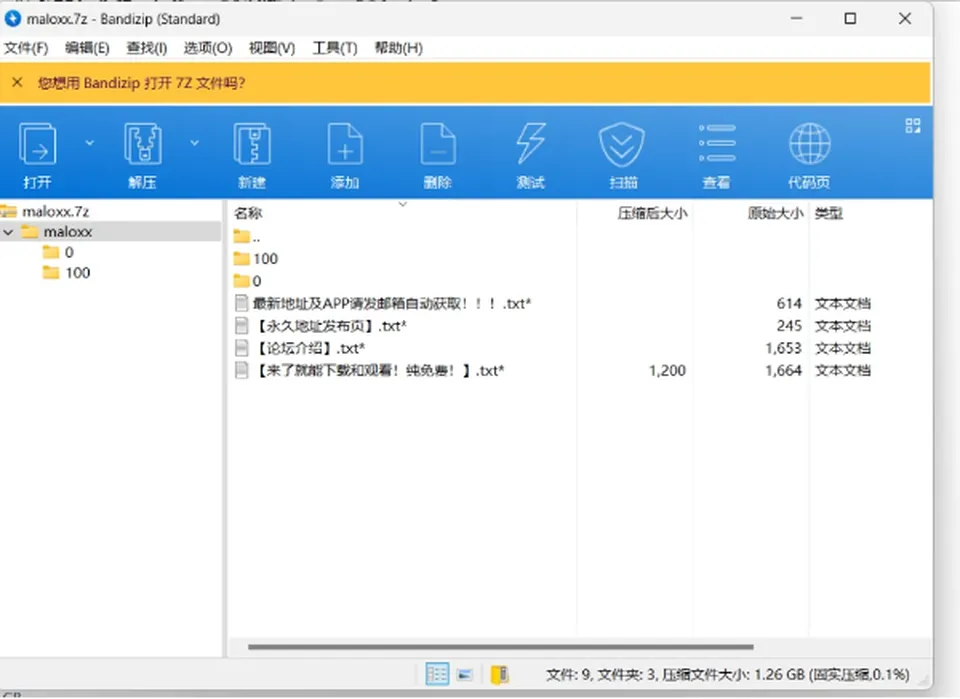This screenshot has height=699, width=960.
Task: Sort by the 类型 column header
Action: [828, 213]
